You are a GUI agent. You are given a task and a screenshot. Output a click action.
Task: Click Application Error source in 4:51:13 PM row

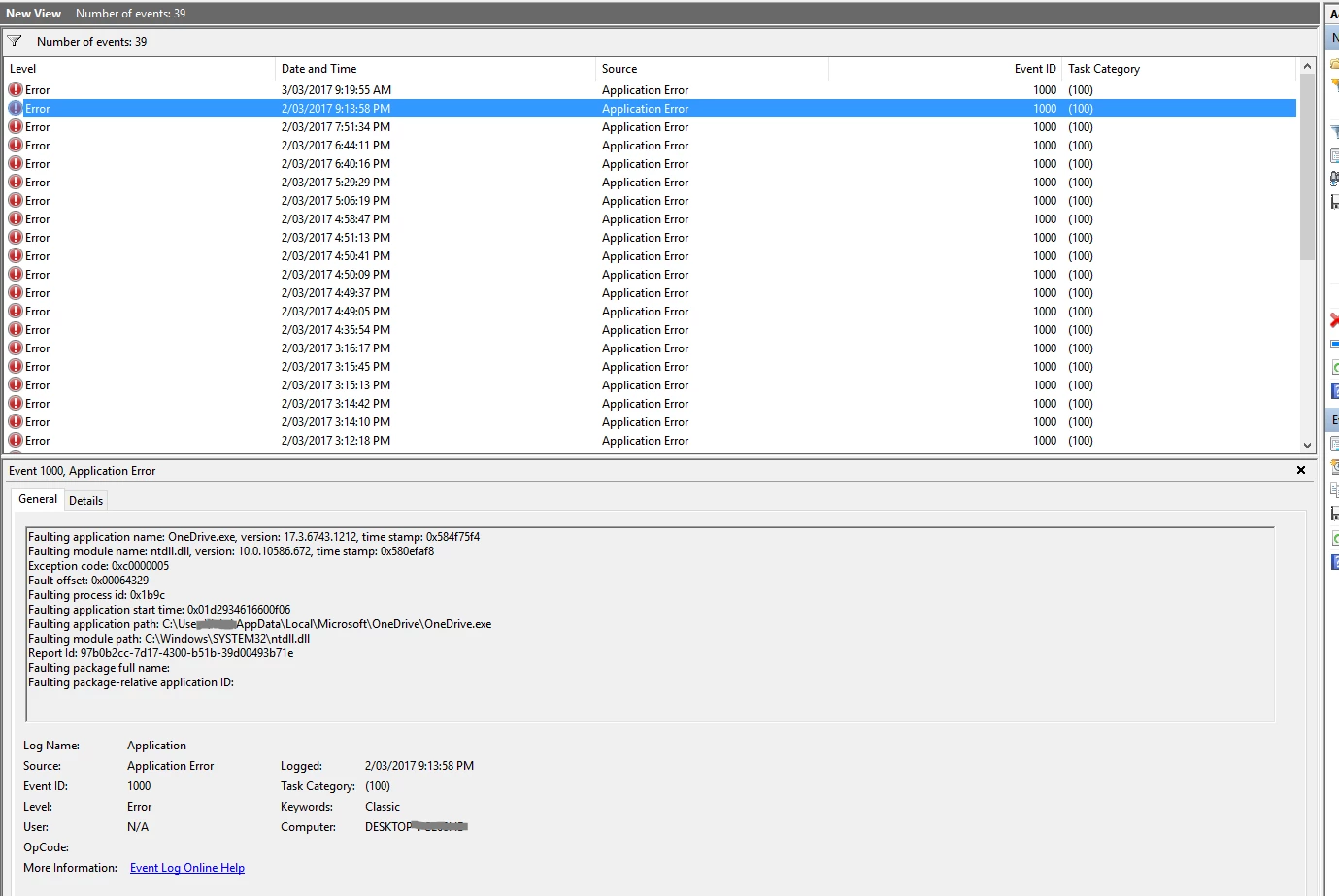(x=645, y=237)
